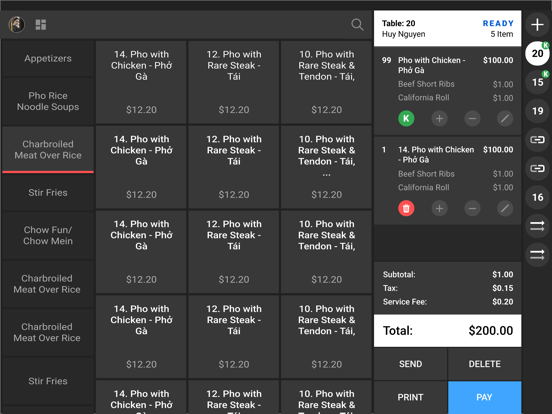Open Appetizers category
This screenshot has height=414, width=552.
pos(48,58)
